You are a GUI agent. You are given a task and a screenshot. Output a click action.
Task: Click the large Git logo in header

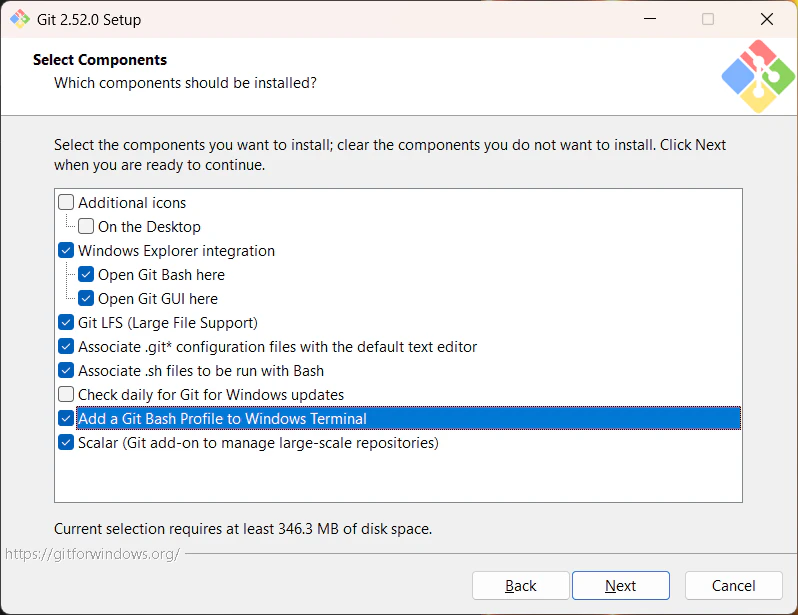[x=758, y=76]
